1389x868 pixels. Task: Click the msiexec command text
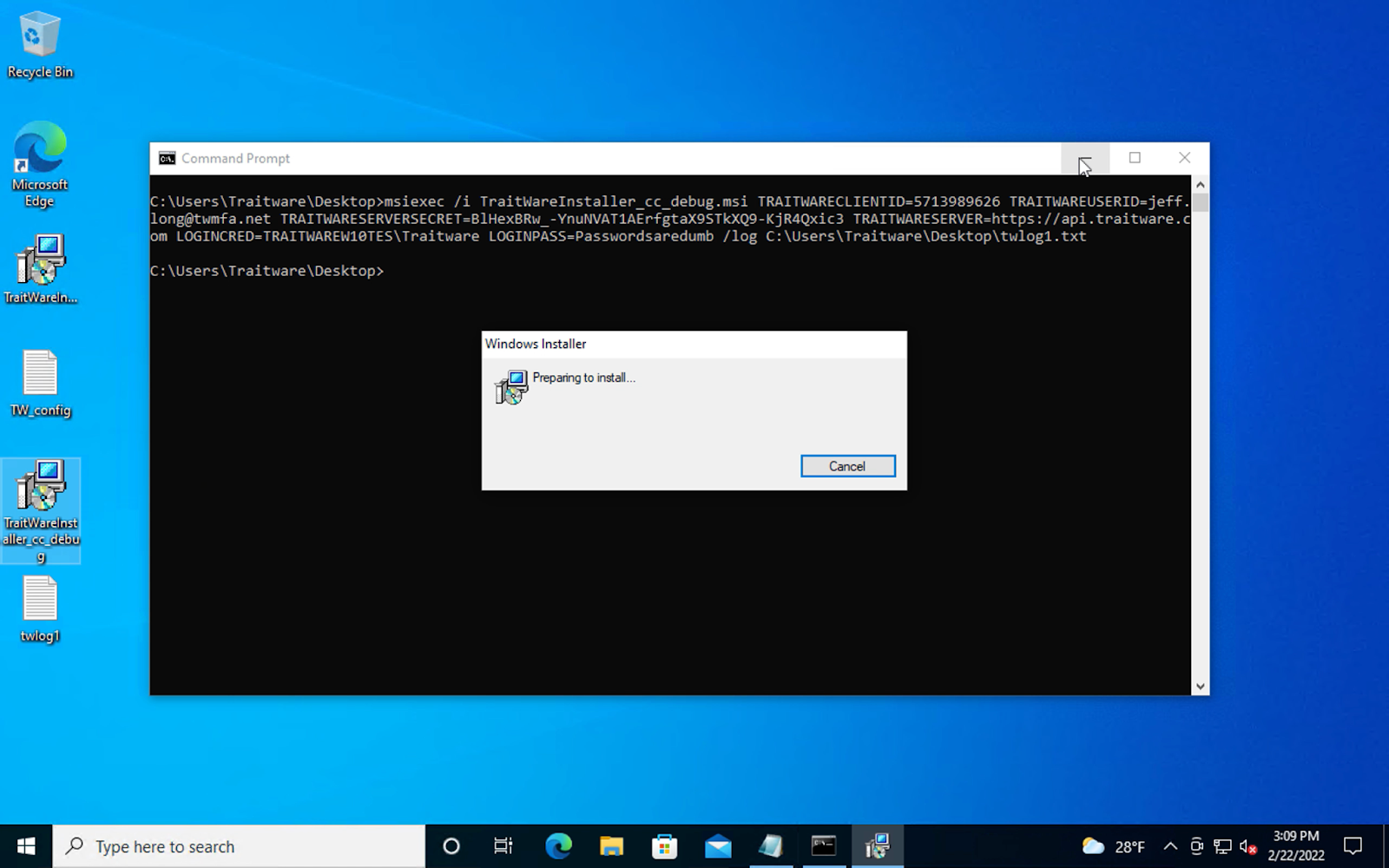[x=669, y=219]
